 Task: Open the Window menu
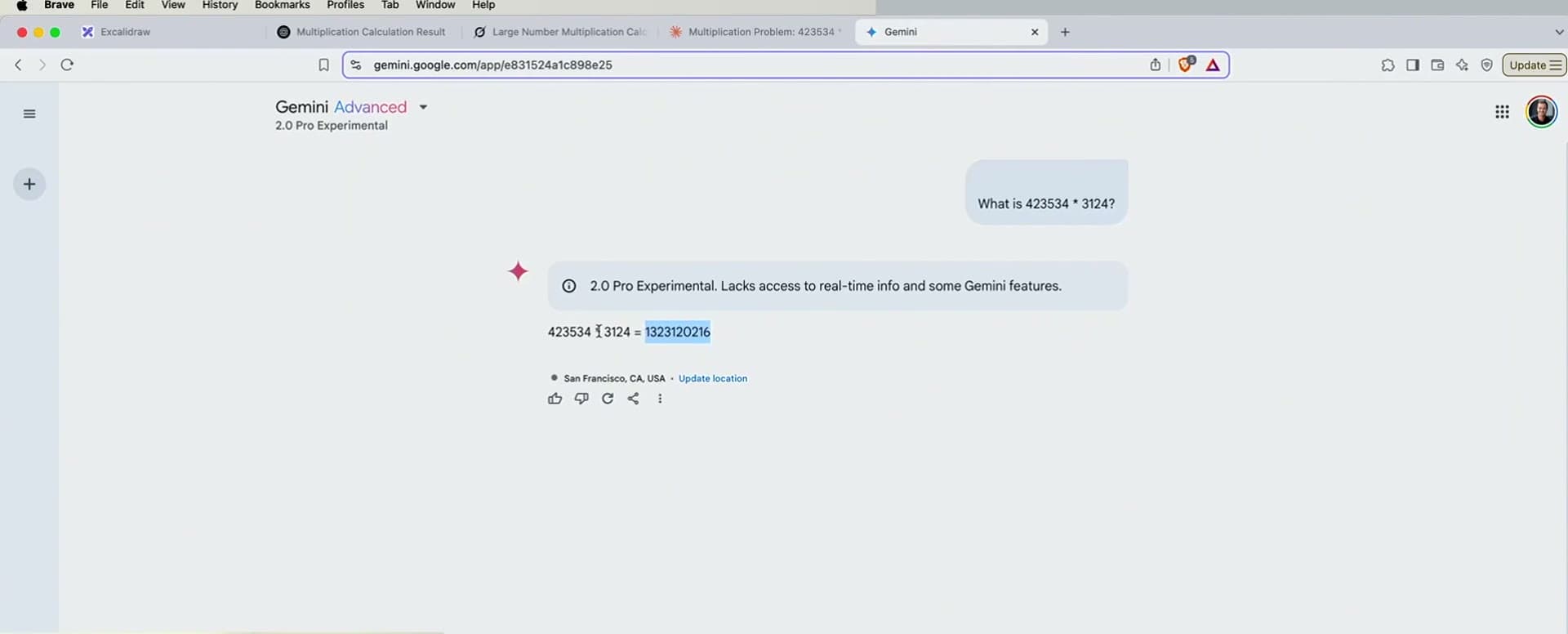[x=435, y=5]
